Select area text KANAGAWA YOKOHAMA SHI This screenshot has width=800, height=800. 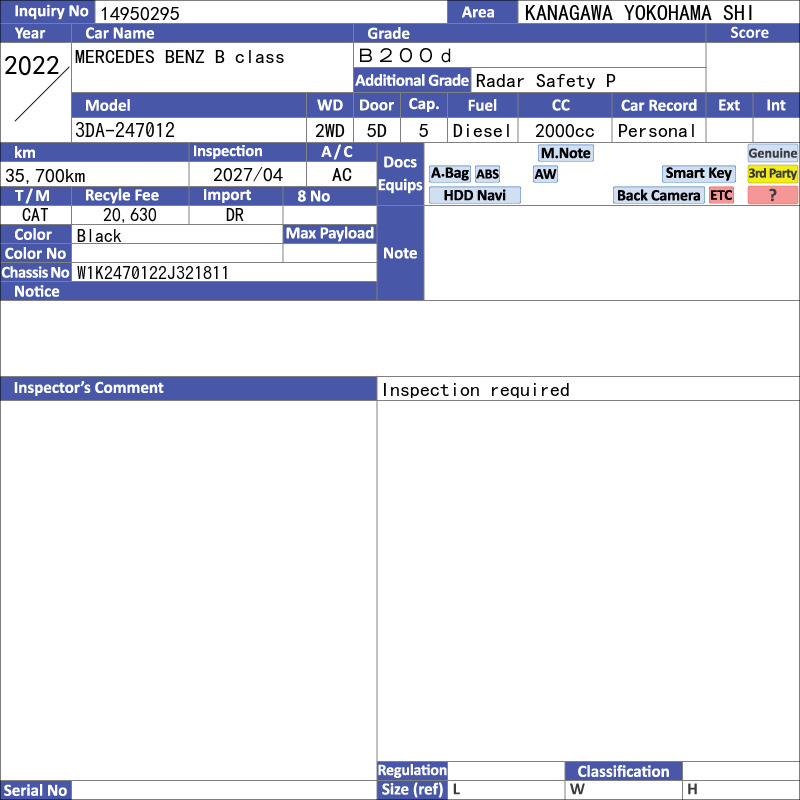tap(639, 13)
